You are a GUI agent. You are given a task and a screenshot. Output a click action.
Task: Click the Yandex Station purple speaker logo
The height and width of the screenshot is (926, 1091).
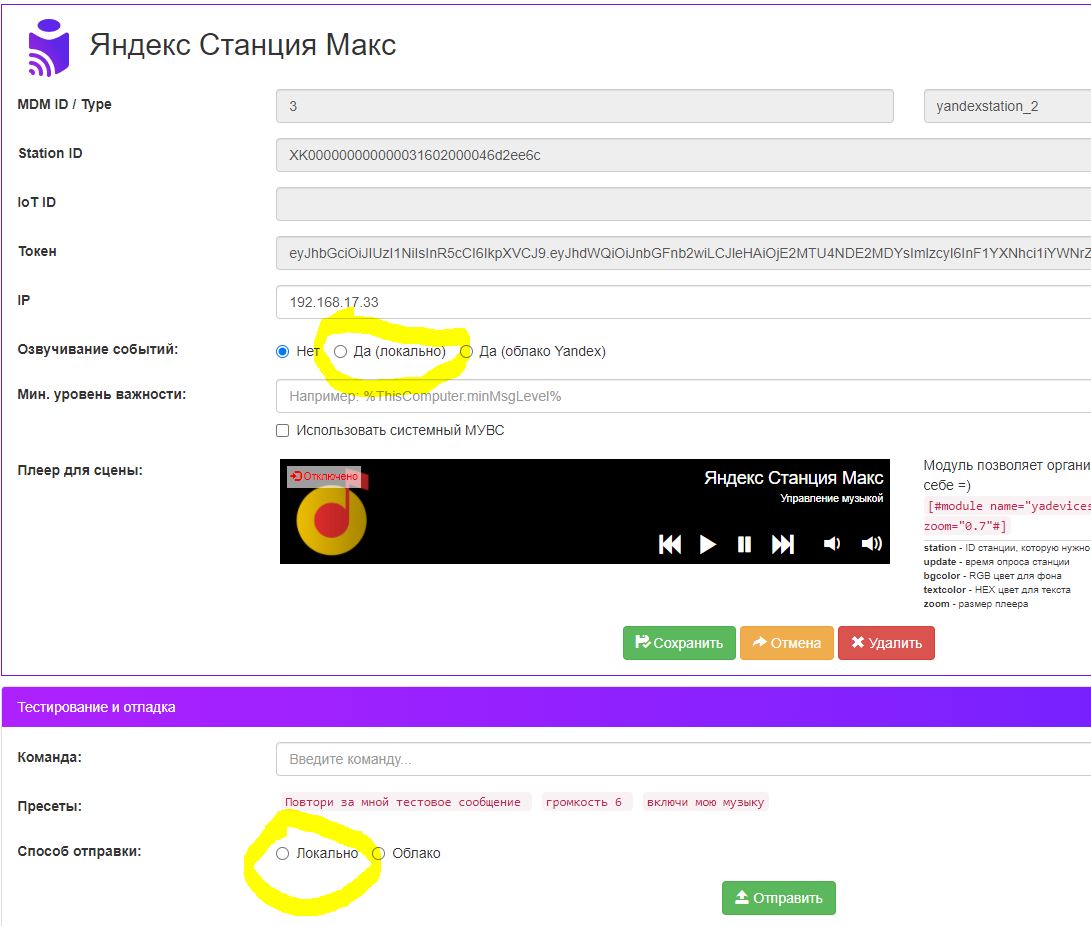pos(48,47)
